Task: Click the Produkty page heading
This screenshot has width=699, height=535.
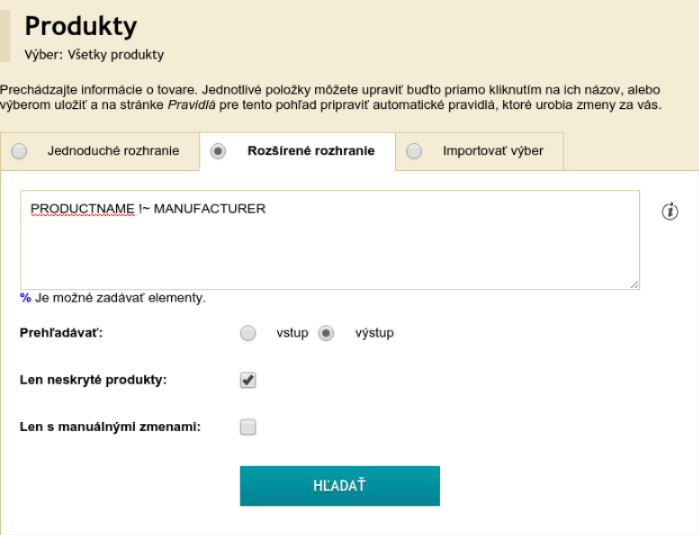Action: tap(80, 26)
